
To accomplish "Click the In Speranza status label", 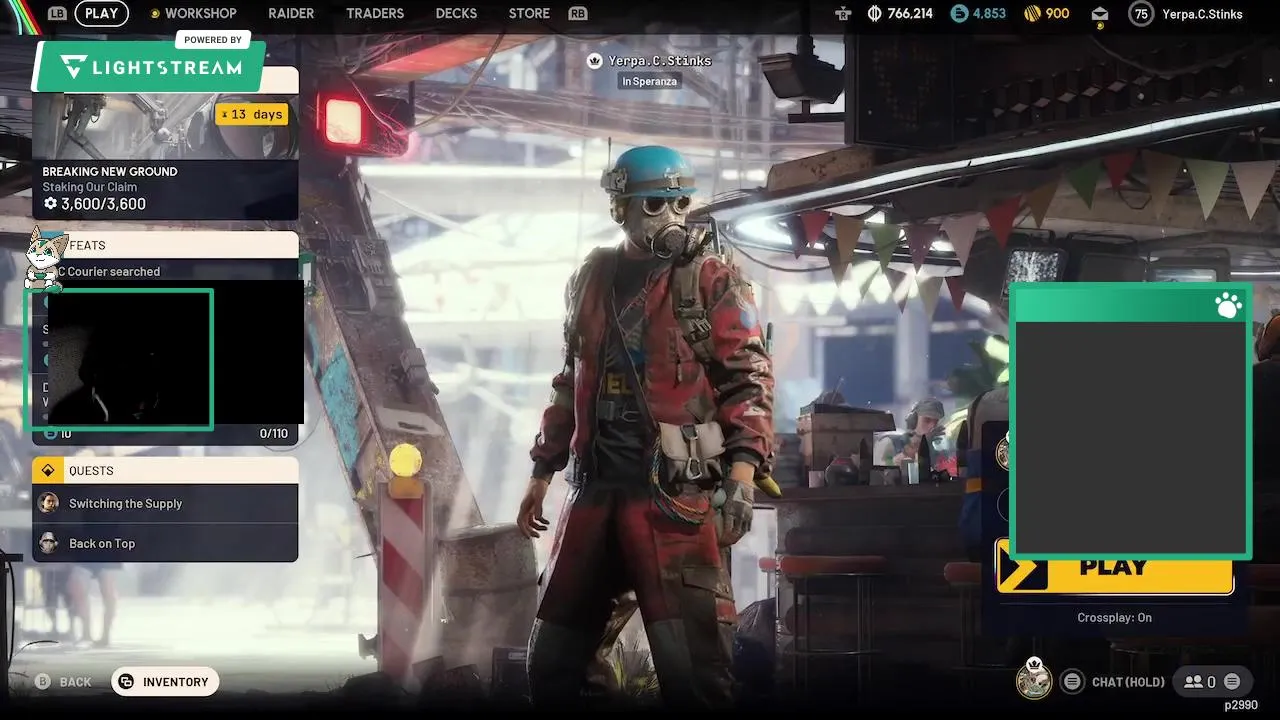I will 649,81.
